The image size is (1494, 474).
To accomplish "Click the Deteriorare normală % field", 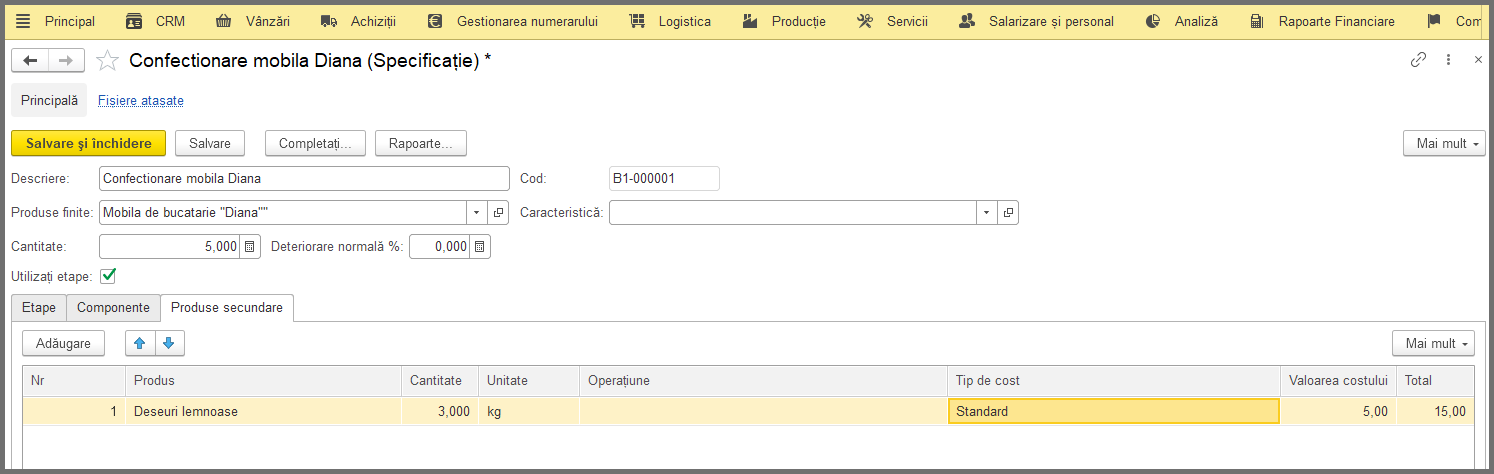I will 440,246.
